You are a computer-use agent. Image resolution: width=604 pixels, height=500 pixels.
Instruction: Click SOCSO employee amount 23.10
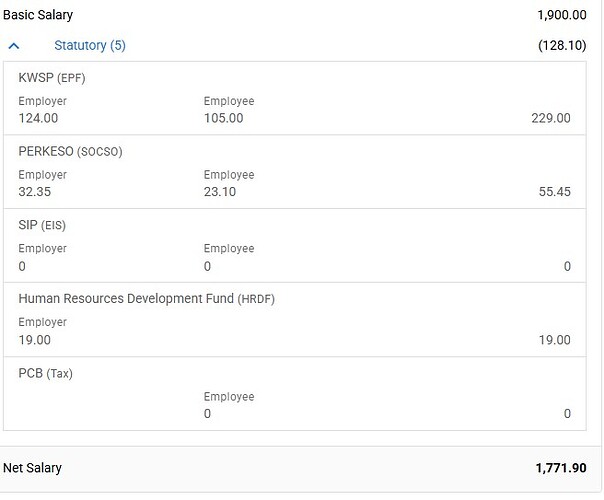[220, 191]
